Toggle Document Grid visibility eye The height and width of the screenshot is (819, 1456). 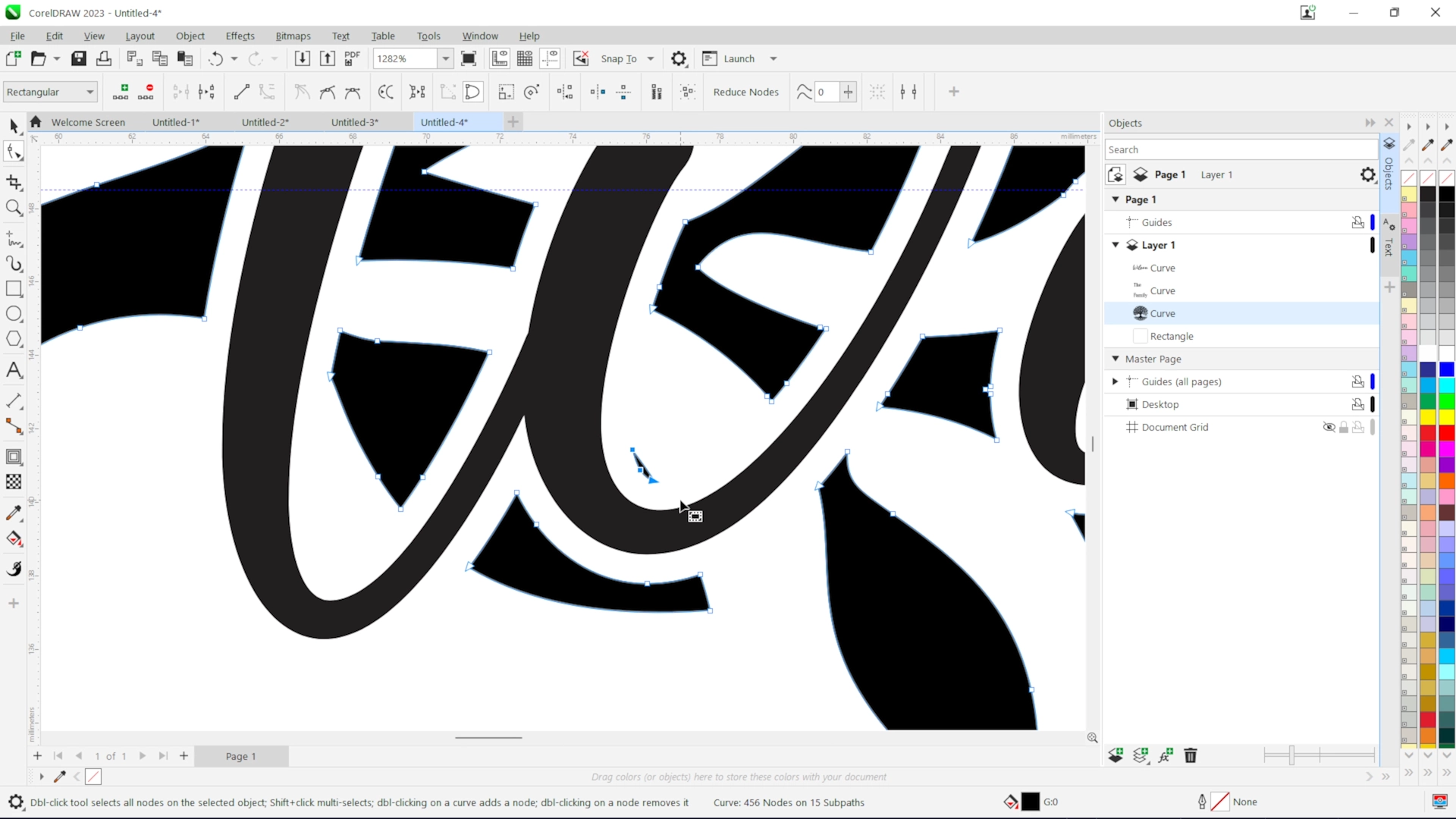[x=1329, y=427]
